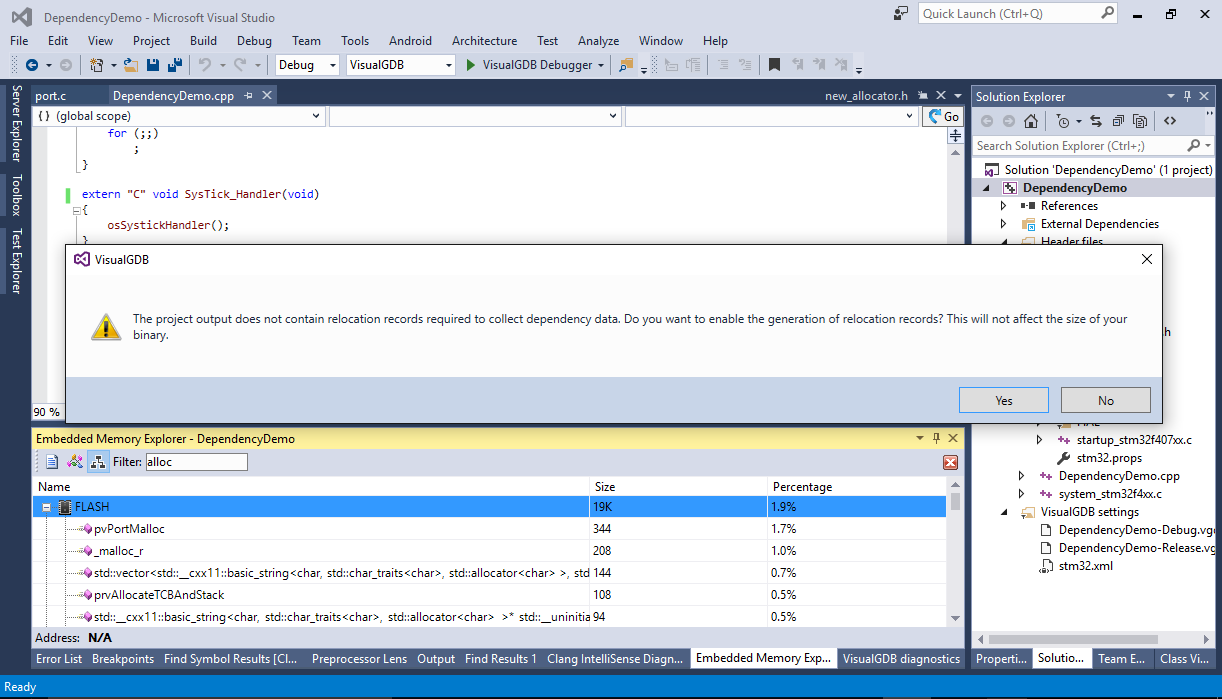
Task: Open the Solution Explorer window options dropdown
Action: click(x=1171, y=96)
